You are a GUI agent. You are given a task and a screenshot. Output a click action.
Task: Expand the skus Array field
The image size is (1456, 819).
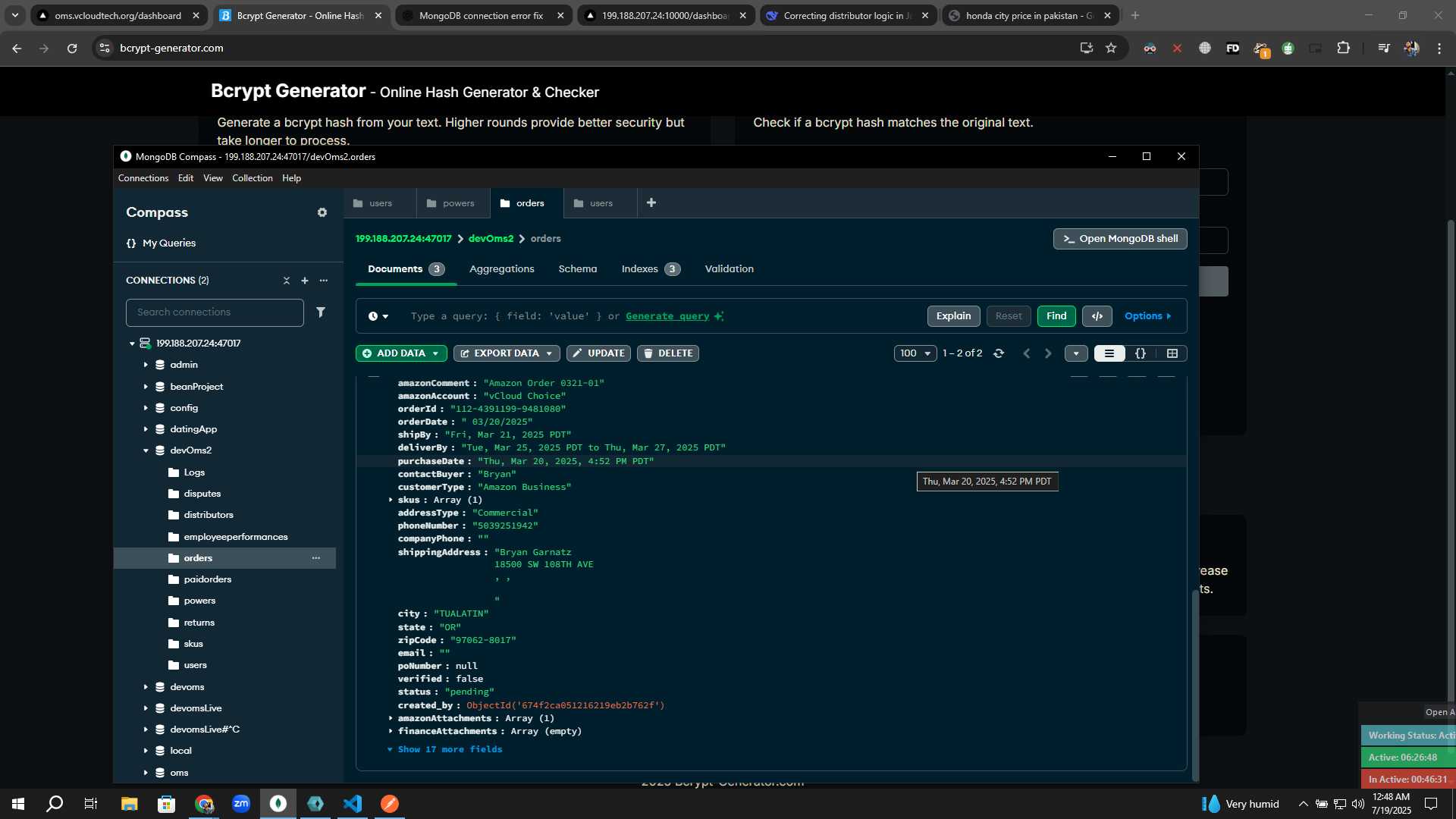[391, 500]
